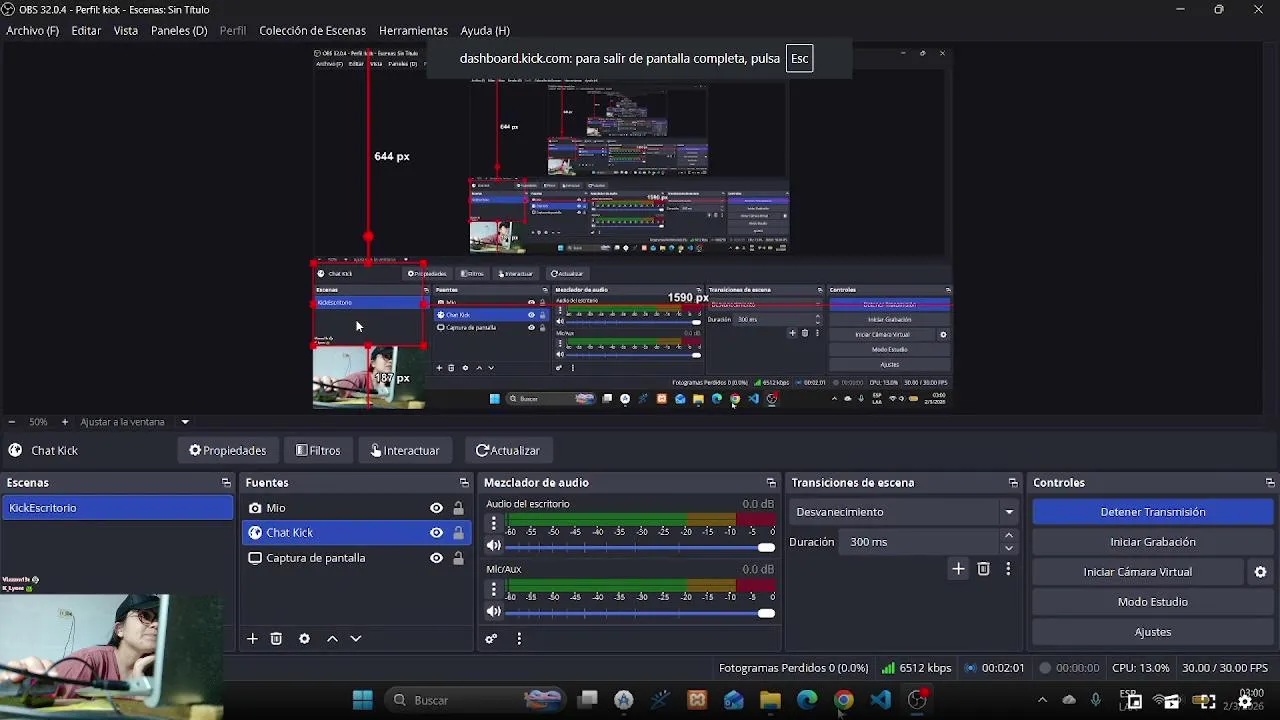The height and width of the screenshot is (720, 1280).
Task: Click the Interactuar button
Action: point(405,451)
